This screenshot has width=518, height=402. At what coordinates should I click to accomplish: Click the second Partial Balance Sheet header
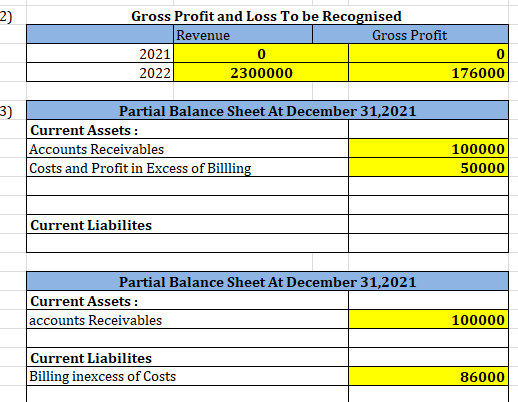click(267, 282)
